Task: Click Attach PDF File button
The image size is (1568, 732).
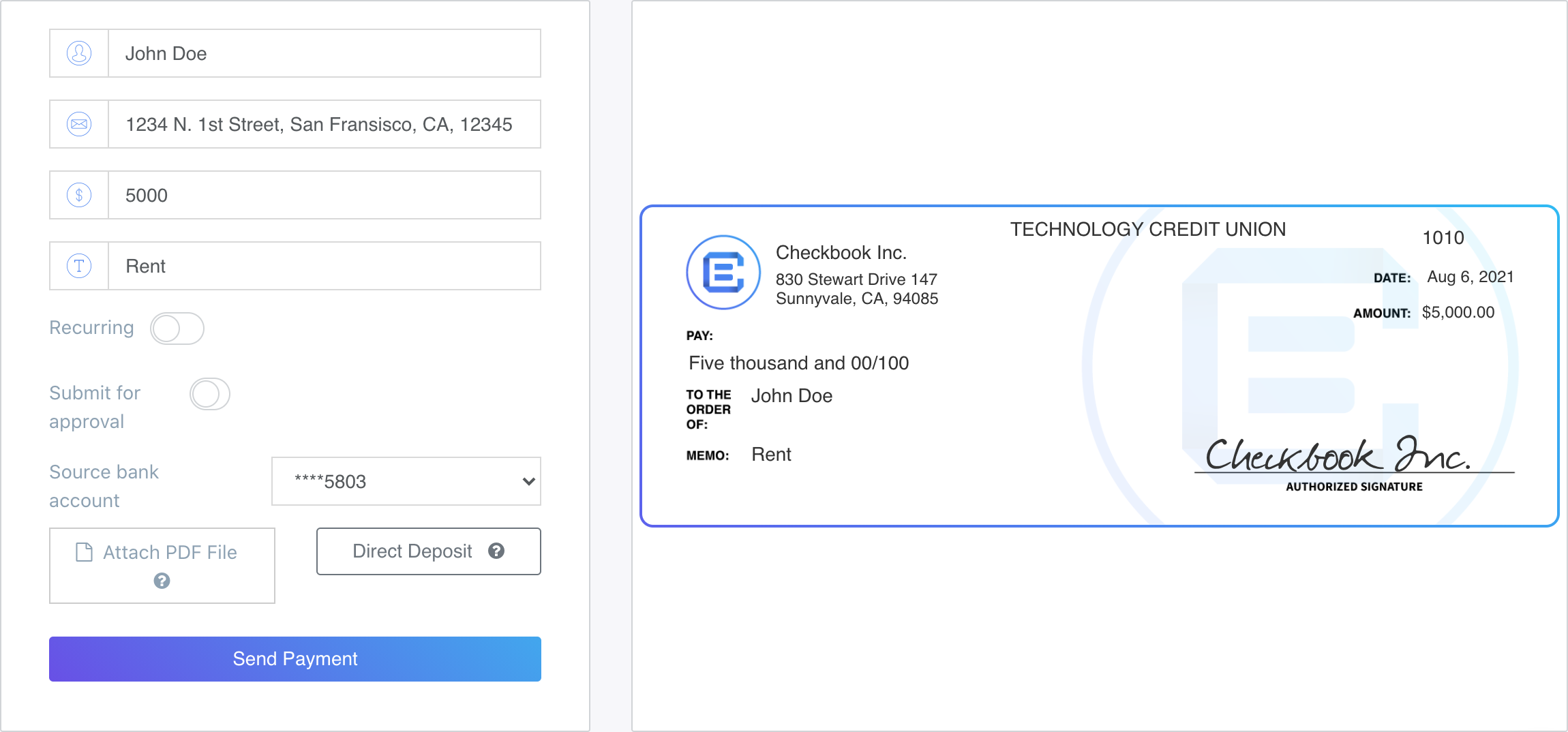Action: (162, 566)
